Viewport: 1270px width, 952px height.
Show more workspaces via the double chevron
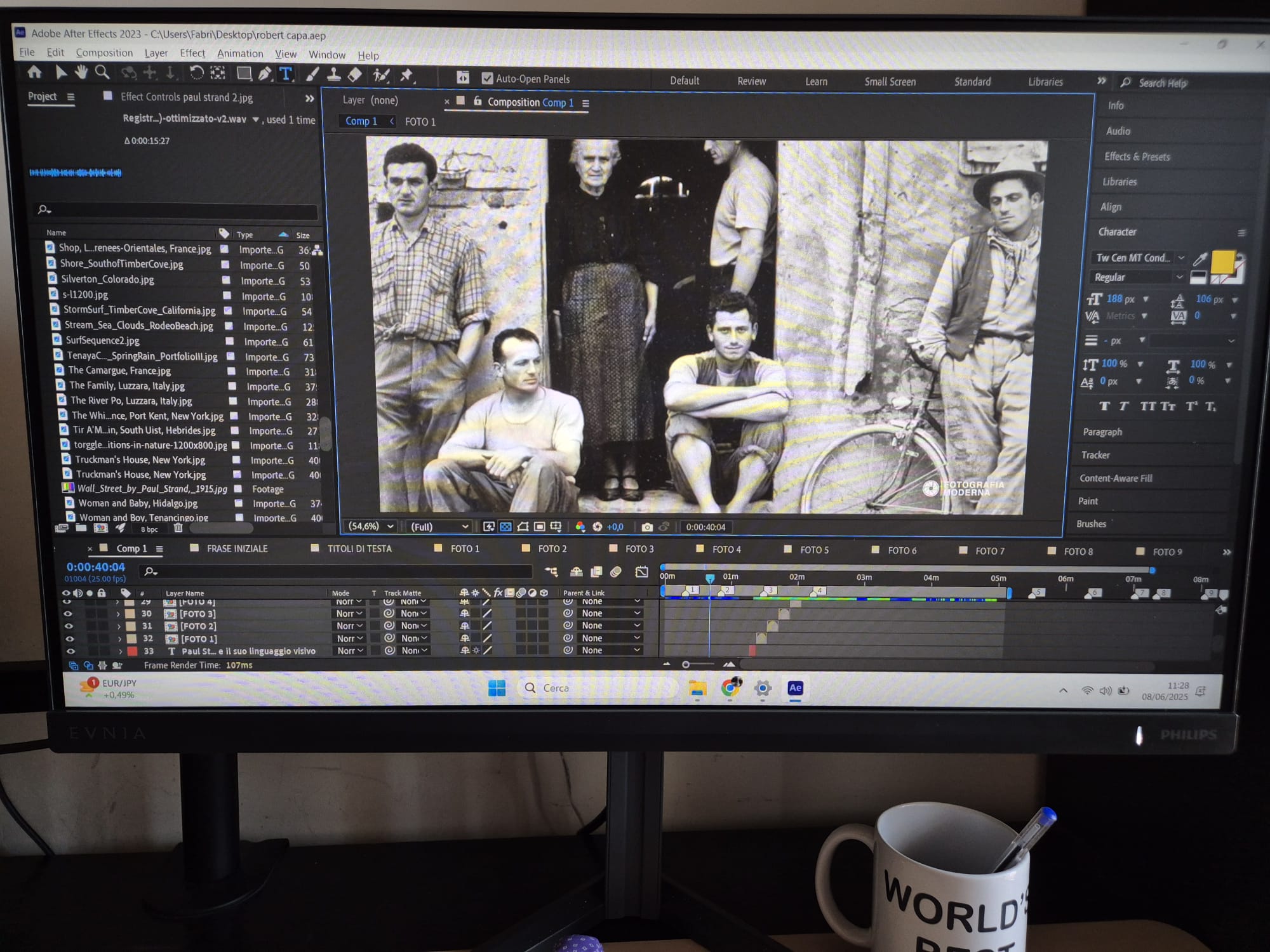[x=1102, y=81]
